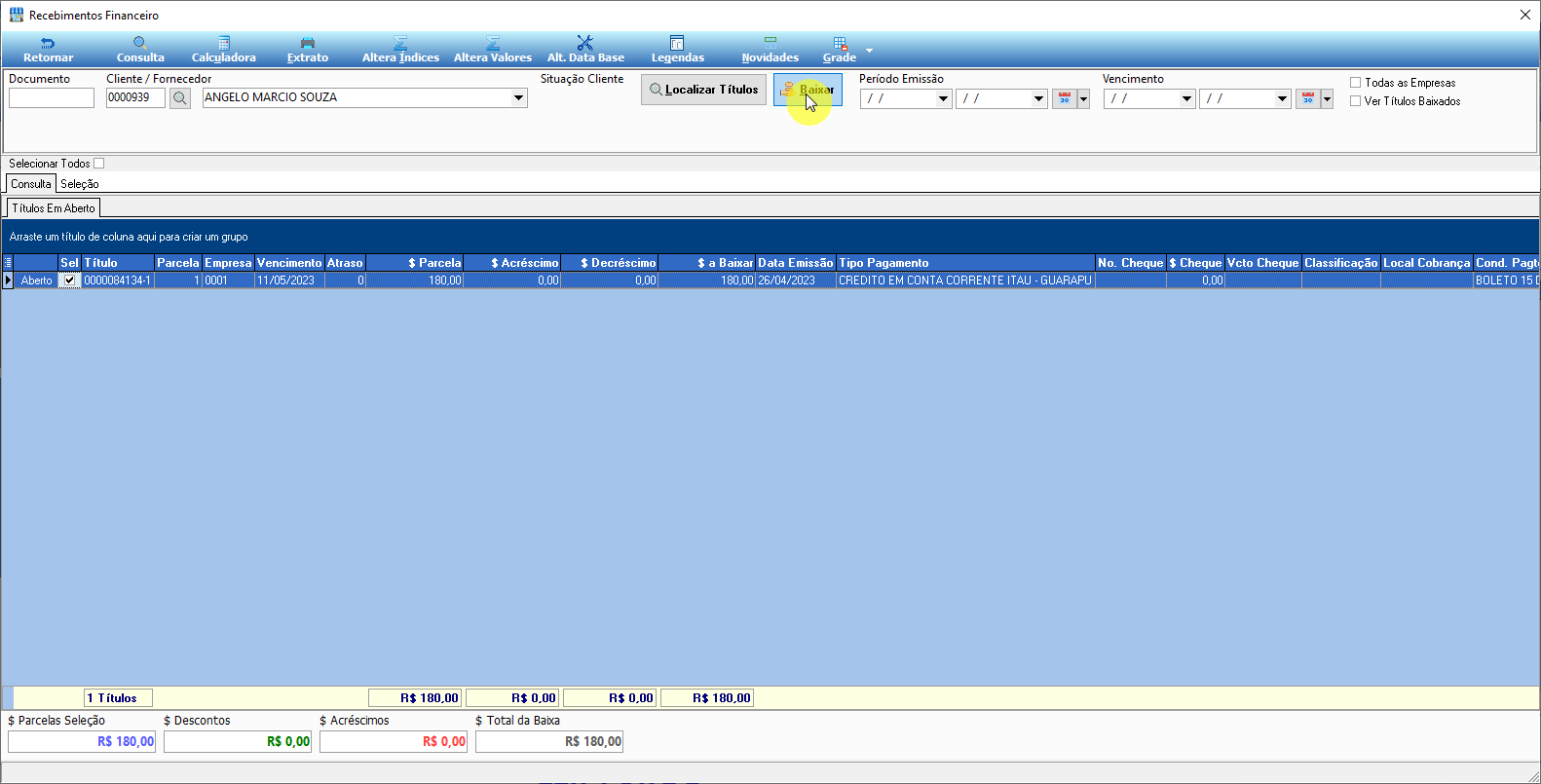Open the Novidades toolbar icon

point(770,43)
